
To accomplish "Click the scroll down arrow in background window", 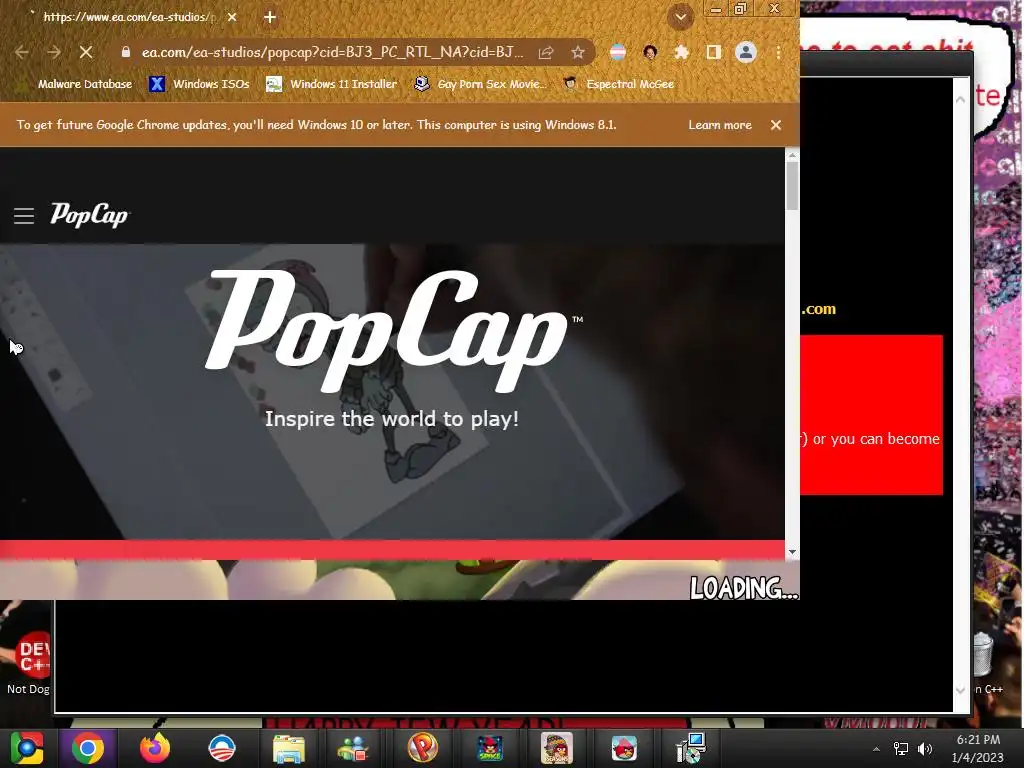I will point(961,690).
